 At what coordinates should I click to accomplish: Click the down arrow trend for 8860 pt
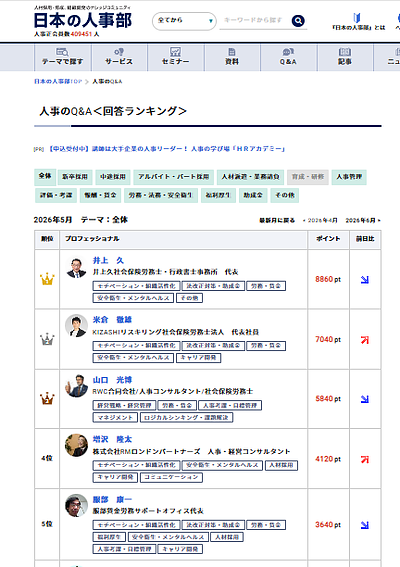365,280
